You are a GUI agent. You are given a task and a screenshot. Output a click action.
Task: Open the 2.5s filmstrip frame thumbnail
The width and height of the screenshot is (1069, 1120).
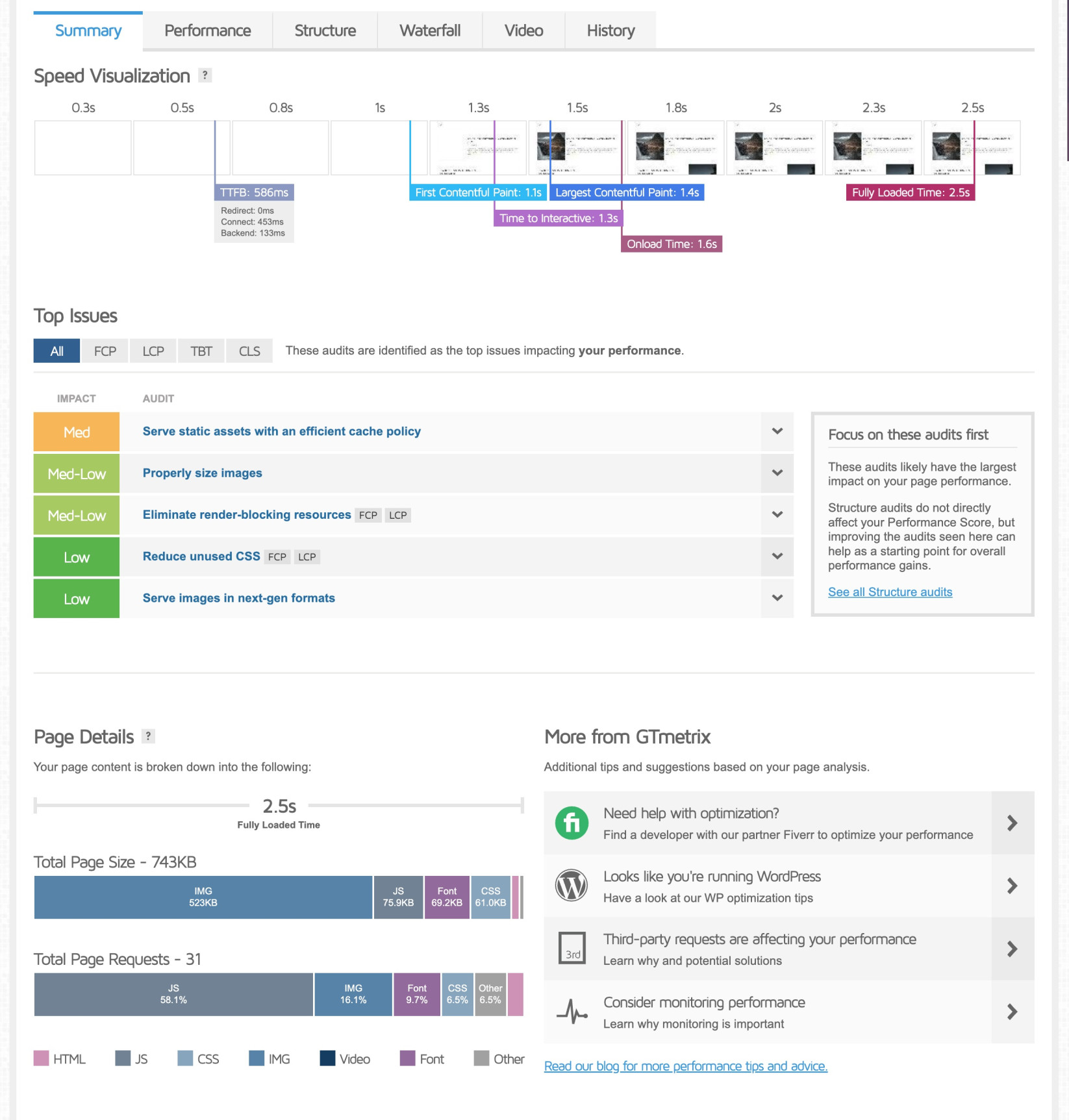(x=972, y=148)
